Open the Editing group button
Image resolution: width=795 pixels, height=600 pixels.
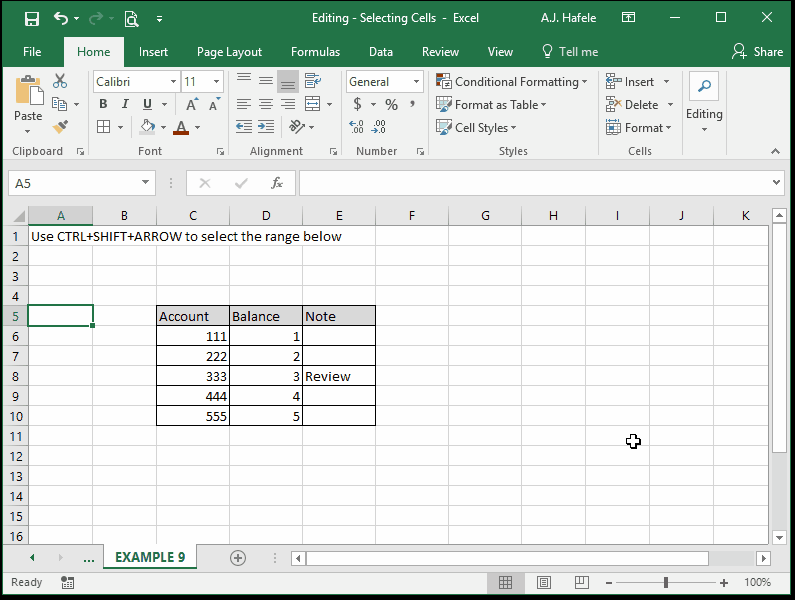click(x=704, y=103)
